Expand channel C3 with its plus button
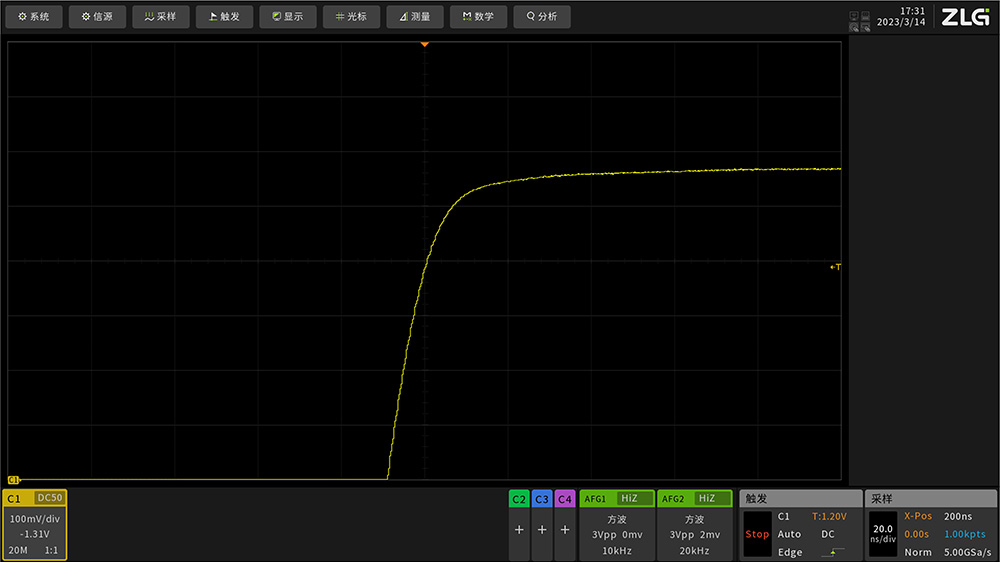The height and width of the screenshot is (562, 1000). point(541,530)
